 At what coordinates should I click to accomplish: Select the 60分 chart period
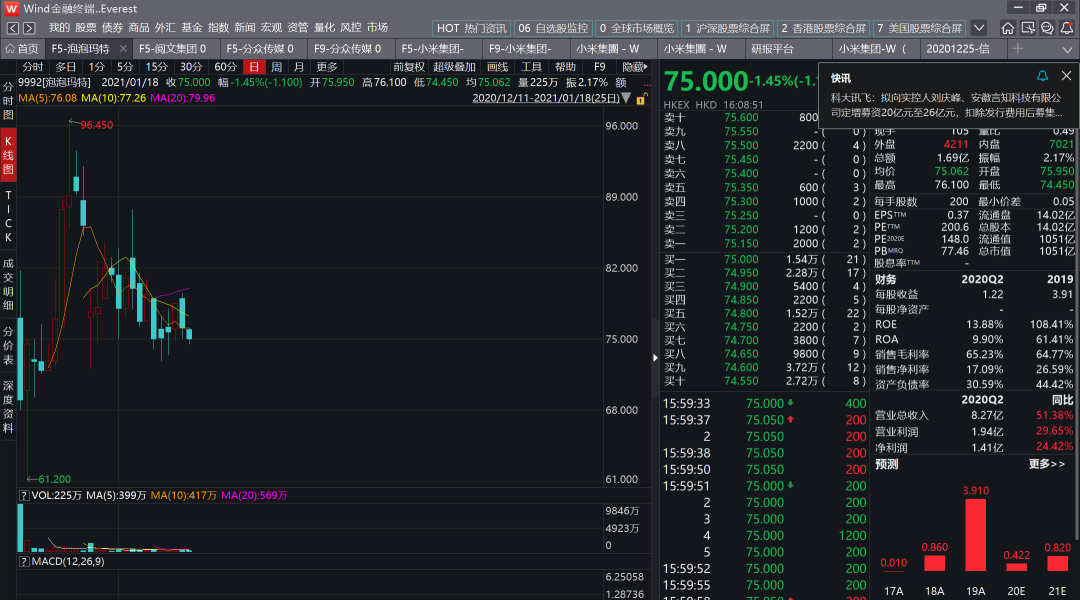point(225,67)
